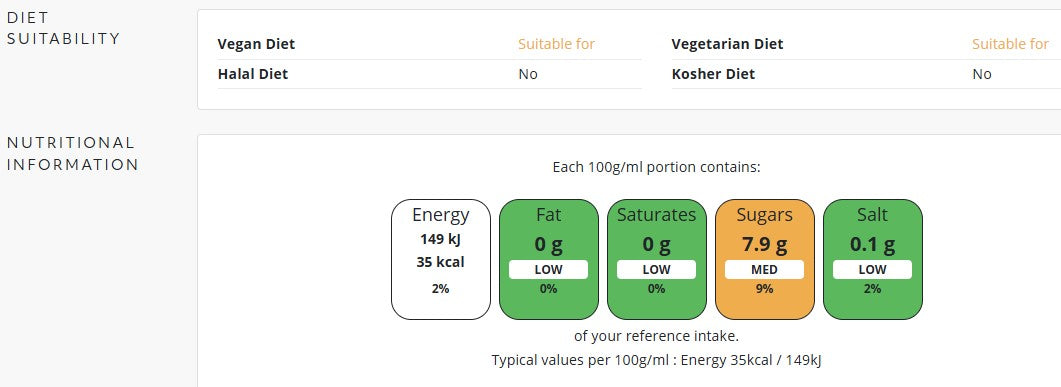Click the Kosher Diet row label
The height and width of the screenshot is (387, 1061).
713,74
